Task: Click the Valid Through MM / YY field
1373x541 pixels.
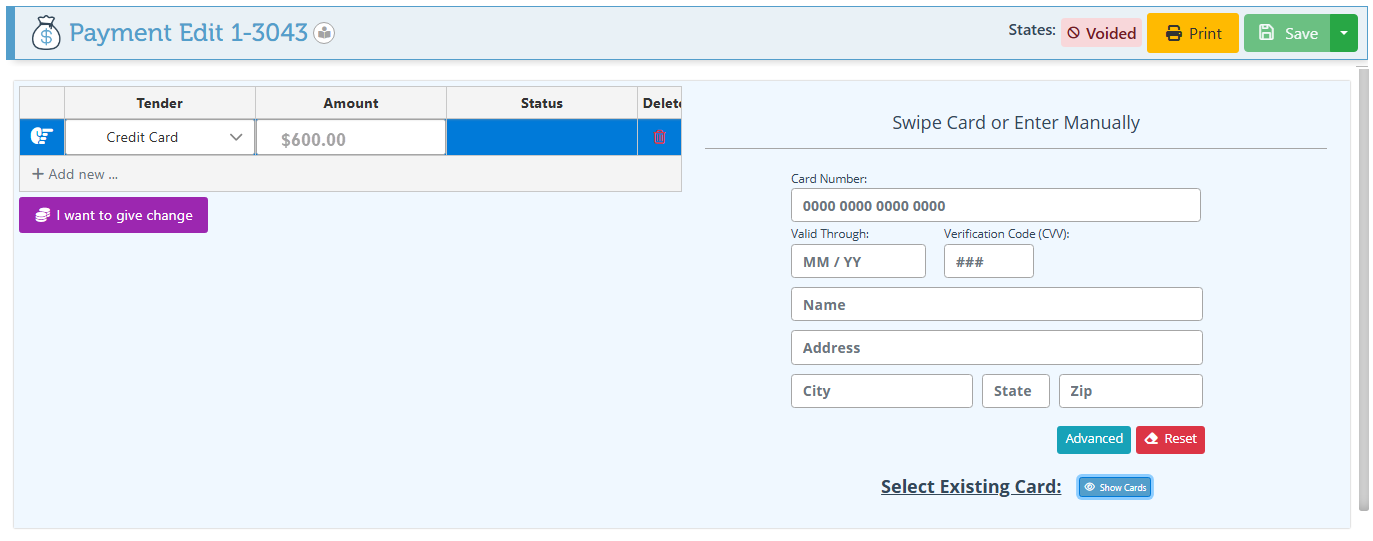Action: tap(857, 261)
